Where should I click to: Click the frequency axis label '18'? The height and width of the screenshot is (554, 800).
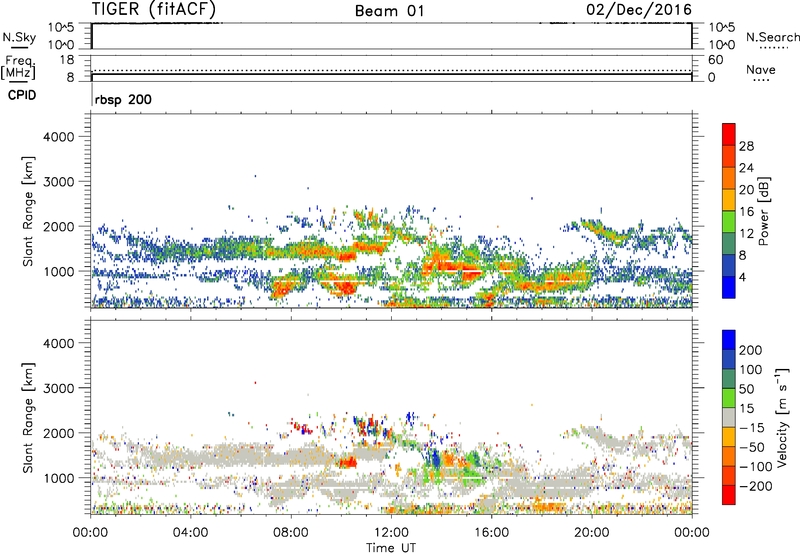67,60
